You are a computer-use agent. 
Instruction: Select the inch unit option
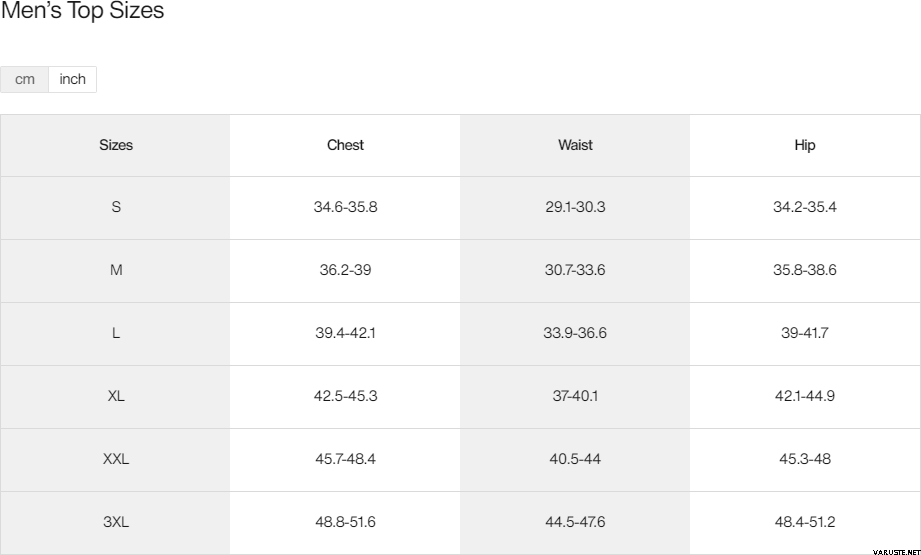tap(73, 79)
